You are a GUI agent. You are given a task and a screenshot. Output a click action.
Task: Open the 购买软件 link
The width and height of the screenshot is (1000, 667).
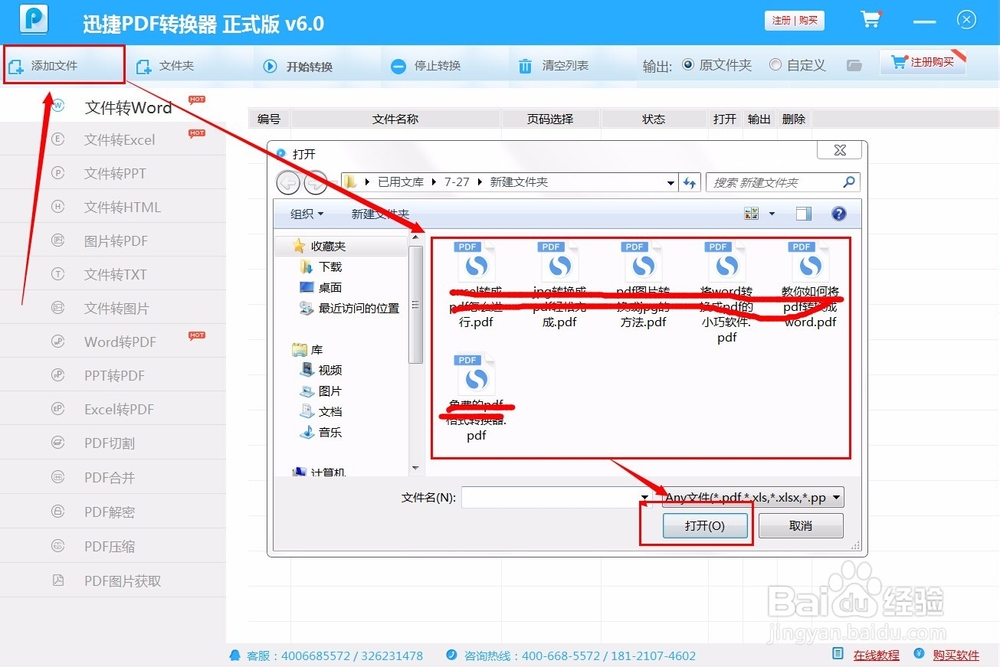coord(955,655)
